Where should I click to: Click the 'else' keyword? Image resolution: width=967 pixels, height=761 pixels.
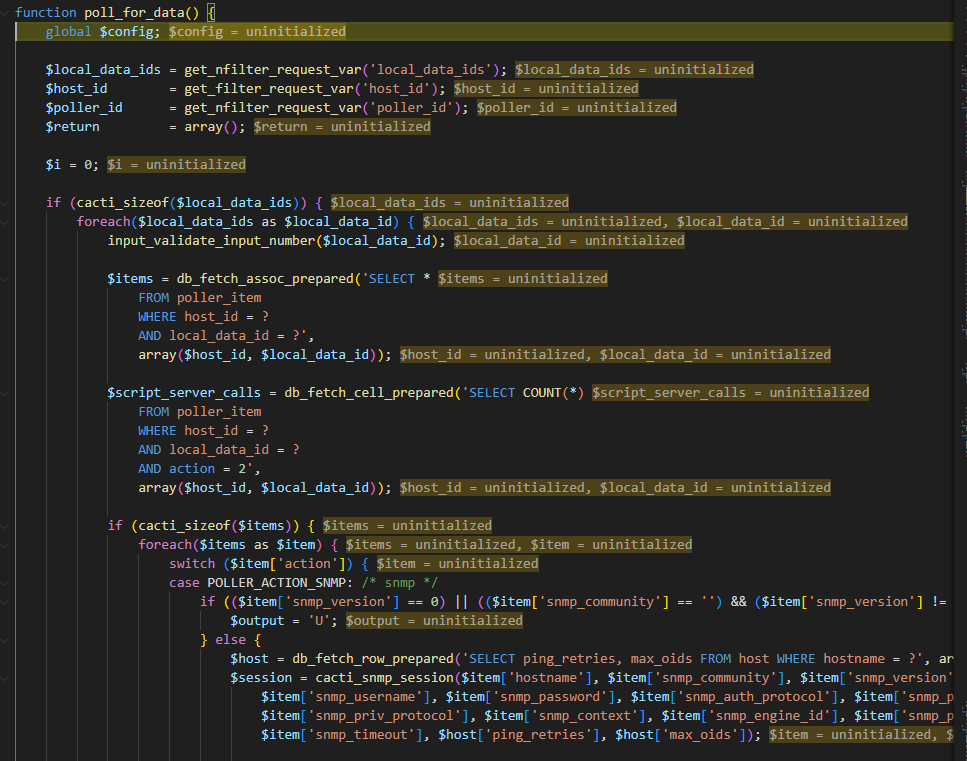pyautogui.click(x=230, y=640)
